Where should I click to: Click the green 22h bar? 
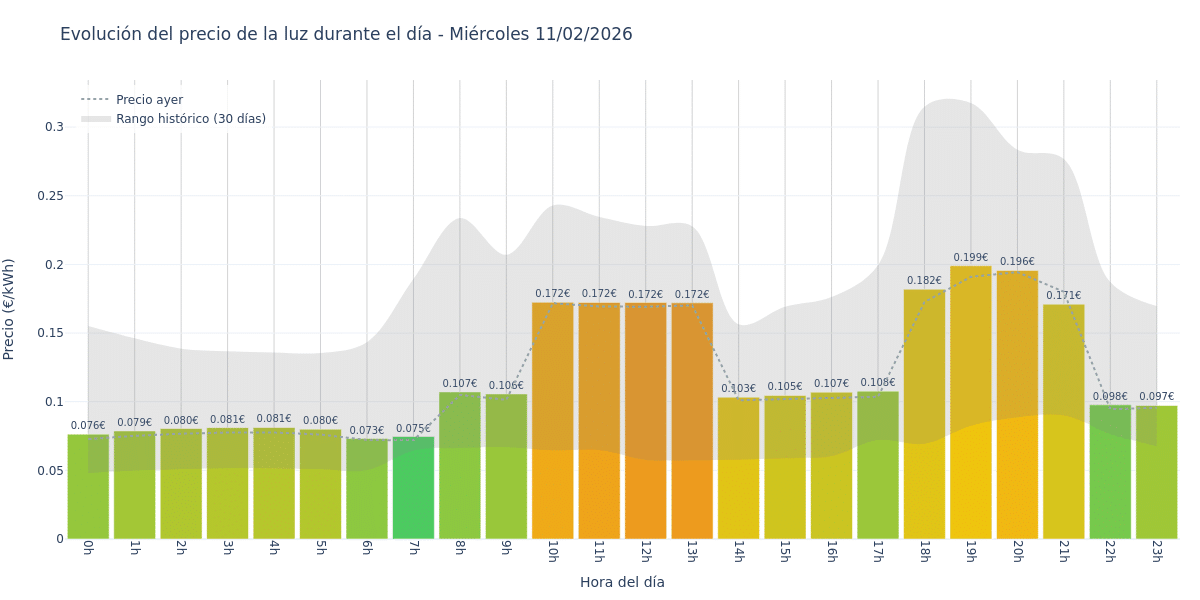click(1109, 470)
